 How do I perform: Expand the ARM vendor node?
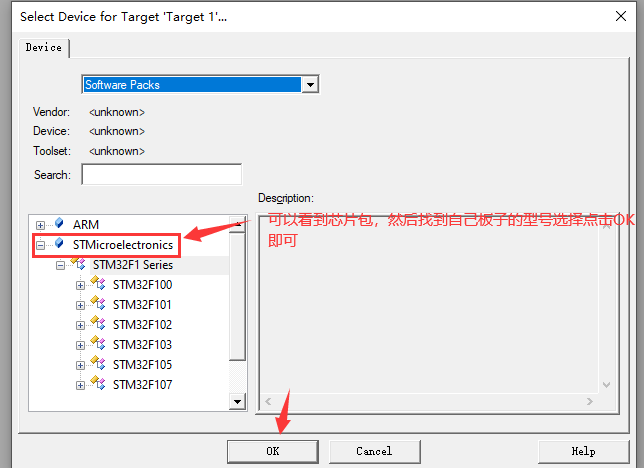(x=41, y=225)
